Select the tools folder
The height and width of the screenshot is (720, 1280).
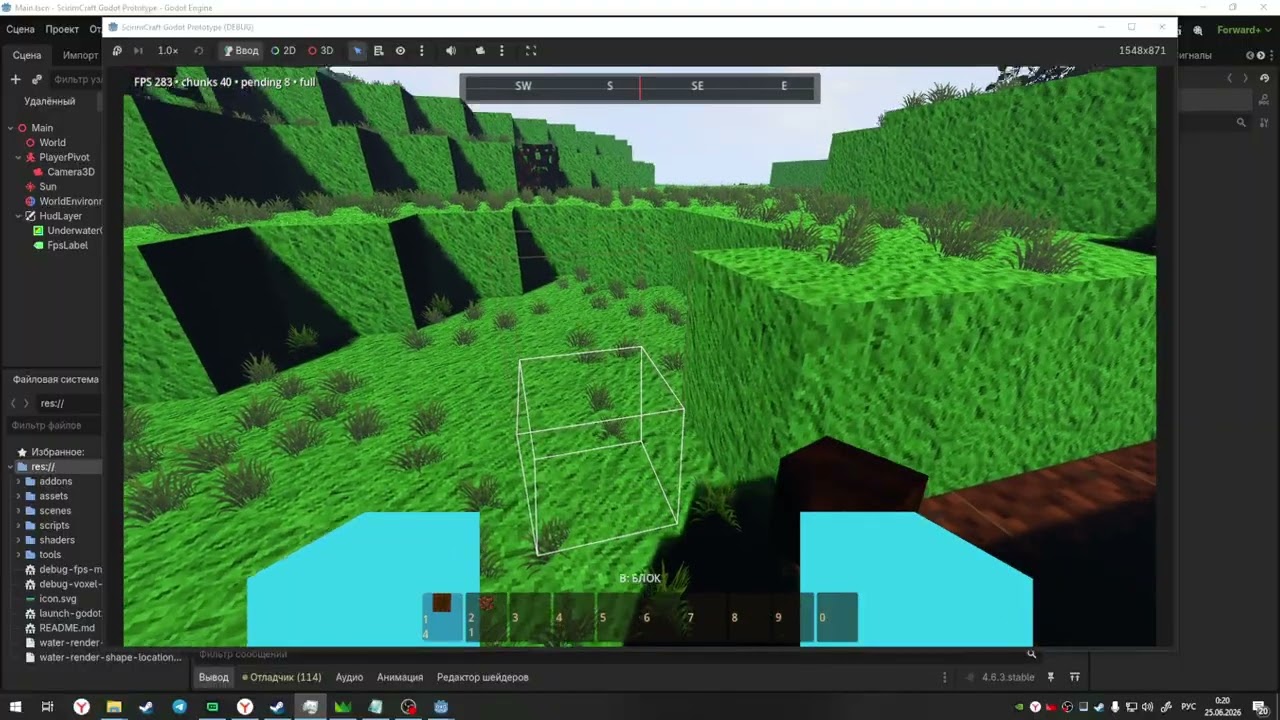coord(50,555)
